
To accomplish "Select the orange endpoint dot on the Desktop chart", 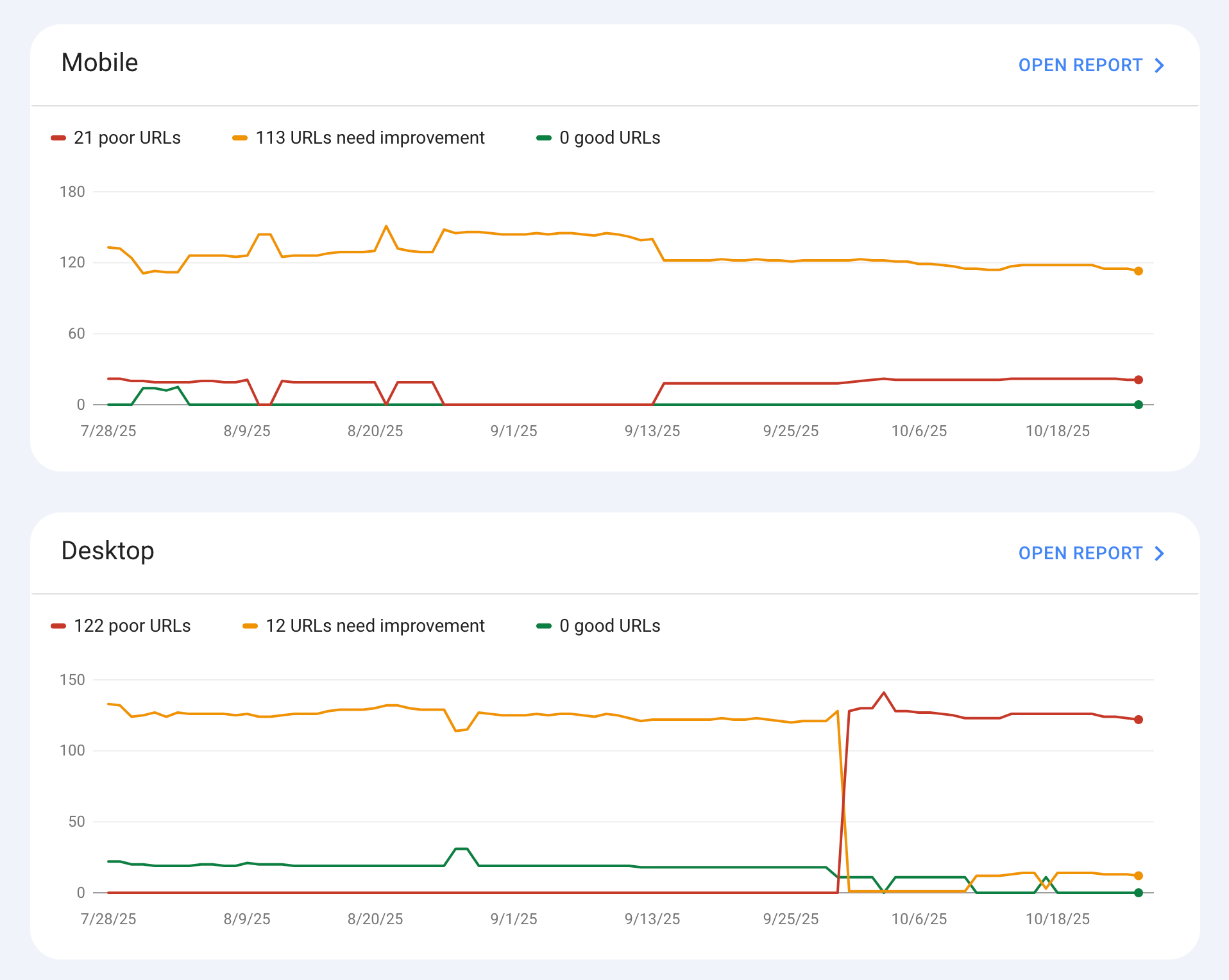I will click(x=1138, y=875).
